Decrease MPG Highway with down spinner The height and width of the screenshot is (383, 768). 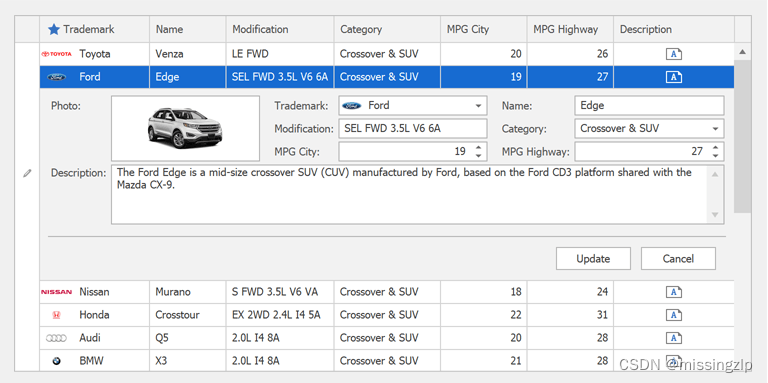pyautogui.click(x=716, y=156)
